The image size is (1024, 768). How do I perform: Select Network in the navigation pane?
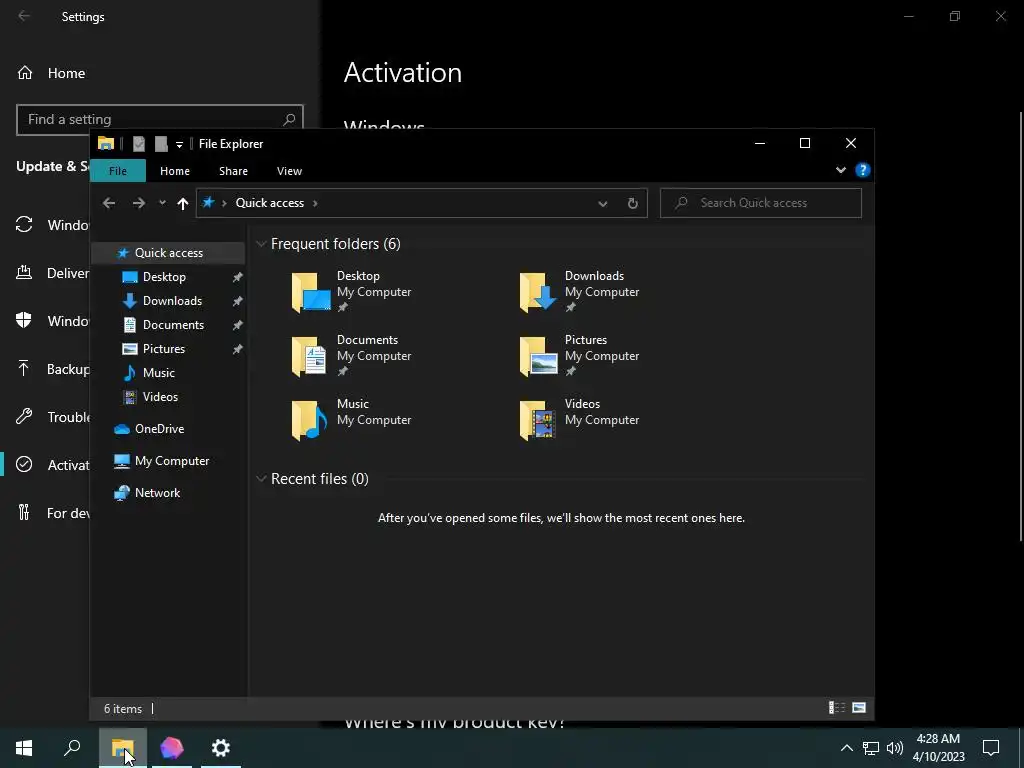157,493
